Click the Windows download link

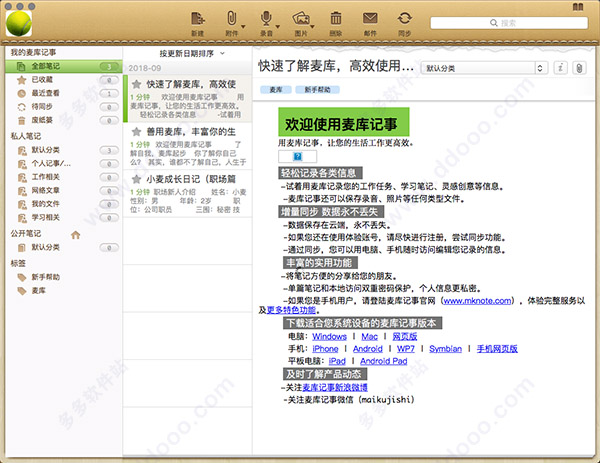tap(329, 336)
